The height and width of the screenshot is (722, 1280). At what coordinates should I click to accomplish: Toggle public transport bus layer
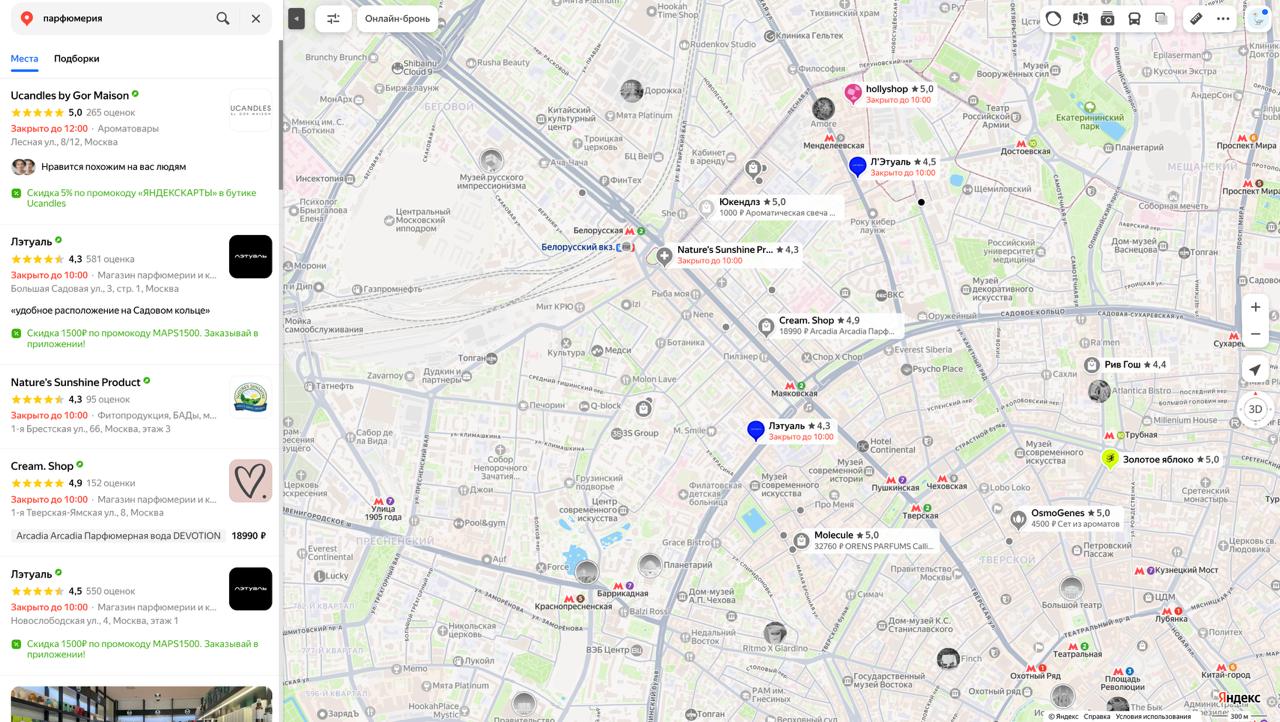click(x=1134, y=18)
